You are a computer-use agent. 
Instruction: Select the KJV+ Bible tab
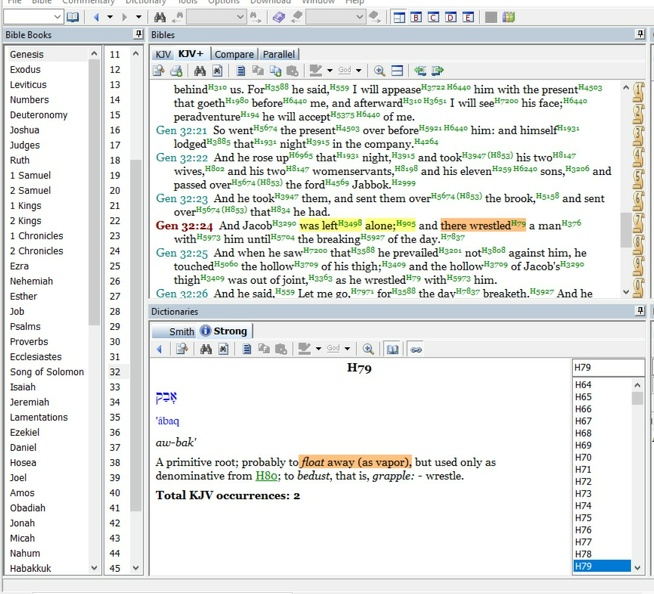pyautogui.click(x=191, y=54)
